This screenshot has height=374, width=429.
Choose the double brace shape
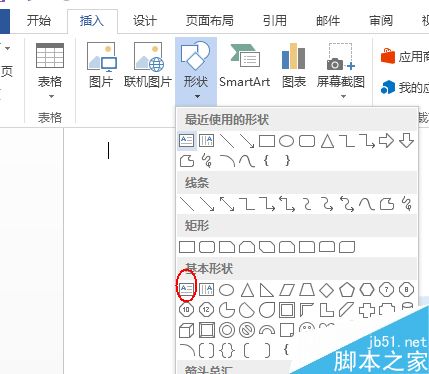pos(227,351)
